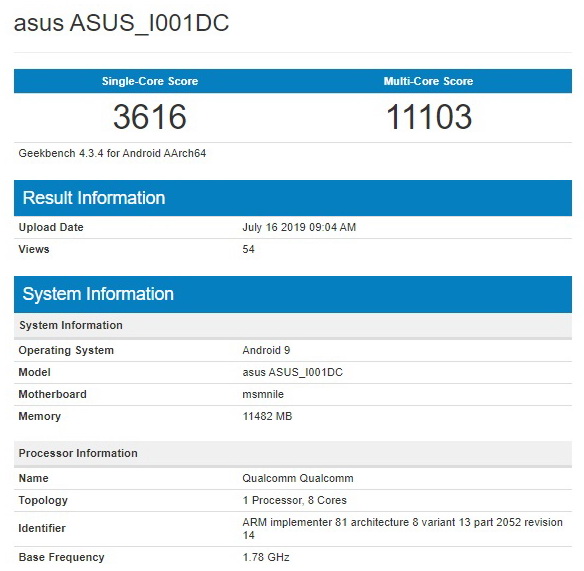Click the System Information blue banner
This screenshot has height=571, width=584.
[293, 294]
